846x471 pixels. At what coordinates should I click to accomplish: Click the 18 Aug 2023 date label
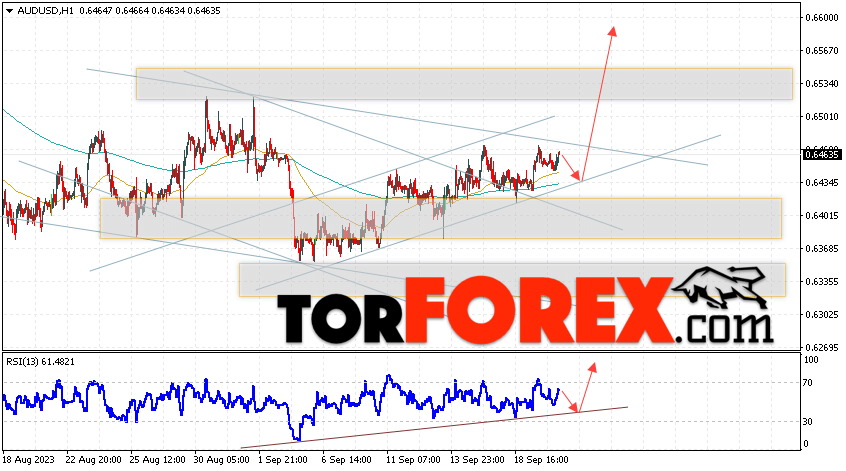click(29, 460)
